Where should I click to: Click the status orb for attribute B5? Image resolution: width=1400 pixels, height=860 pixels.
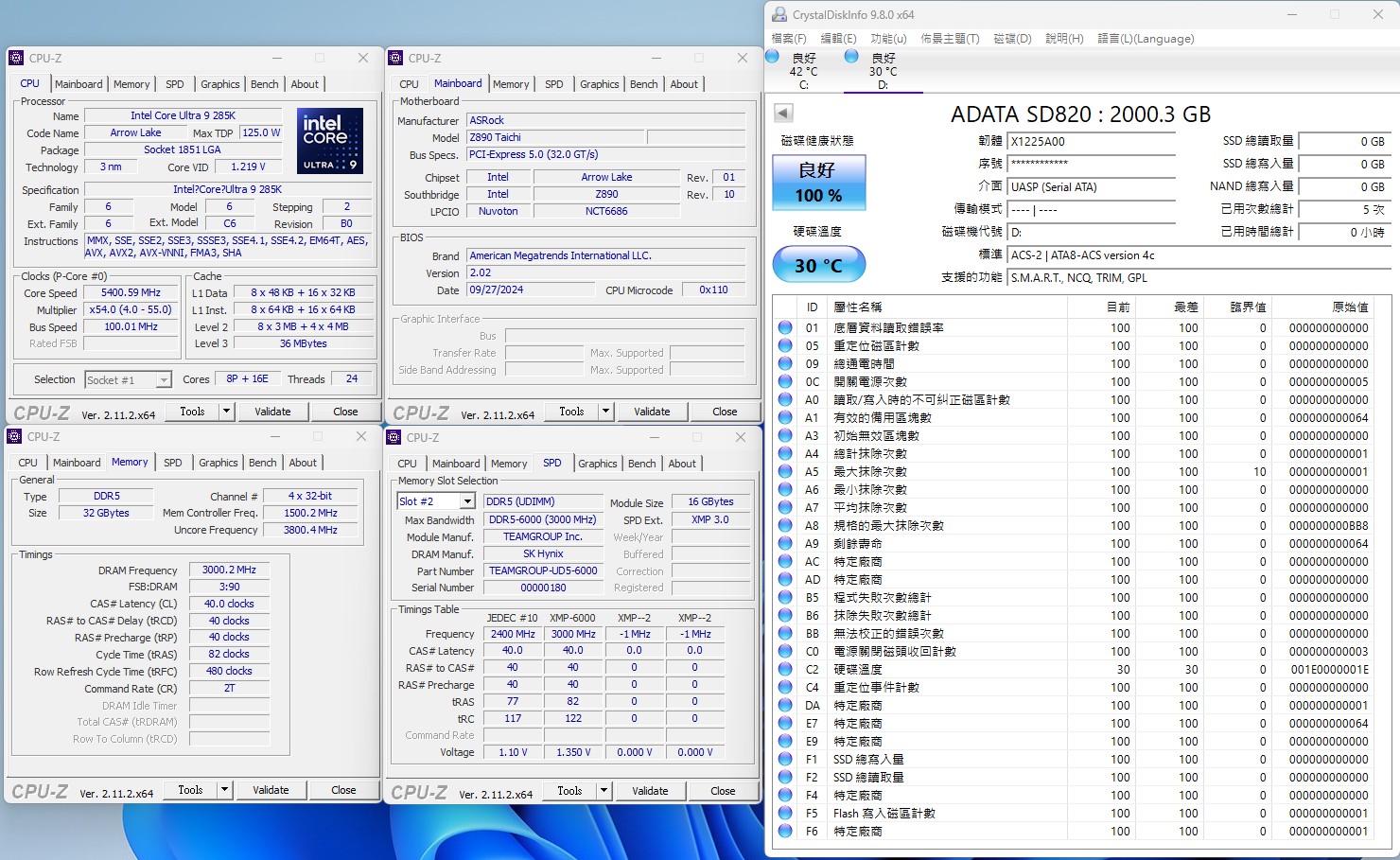pos(785,597)
